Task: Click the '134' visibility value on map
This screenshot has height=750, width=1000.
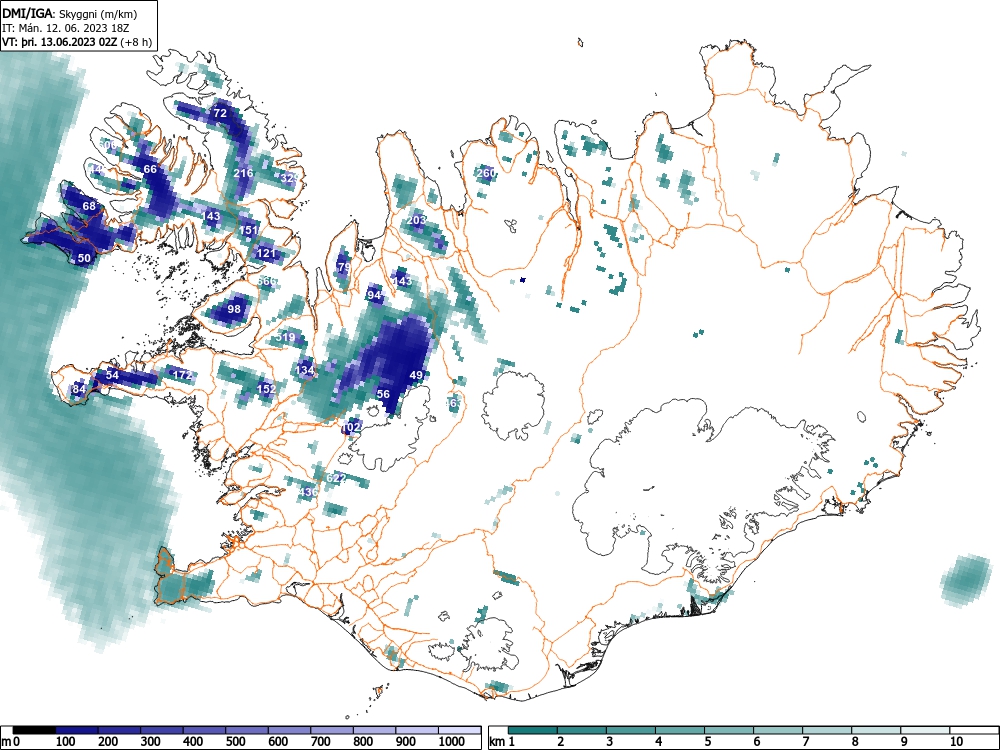Action: click(x=305, y=370)
